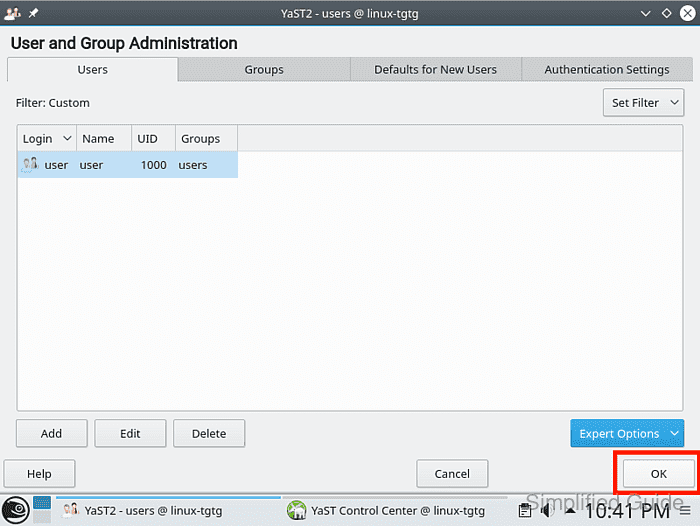Sort by the Login column header

click(47, 139)
